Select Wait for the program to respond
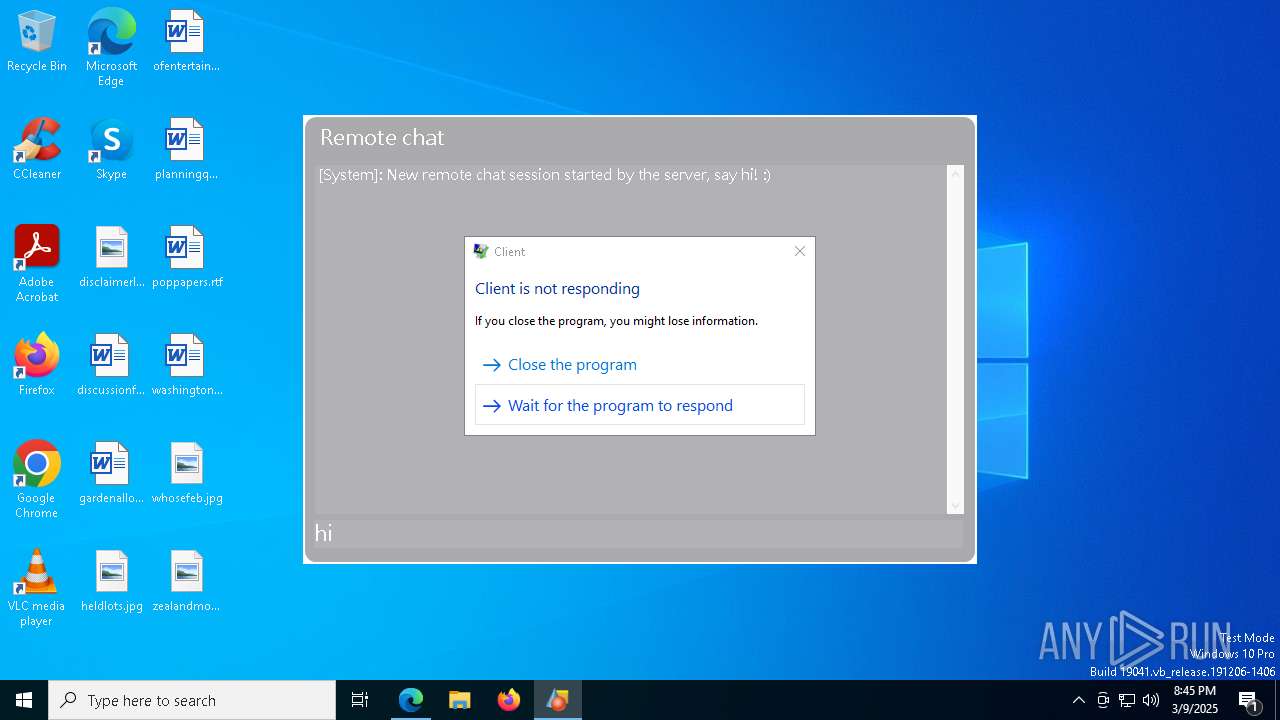Viewport: 1280px width, 720px height. click(x=639, y=405)
